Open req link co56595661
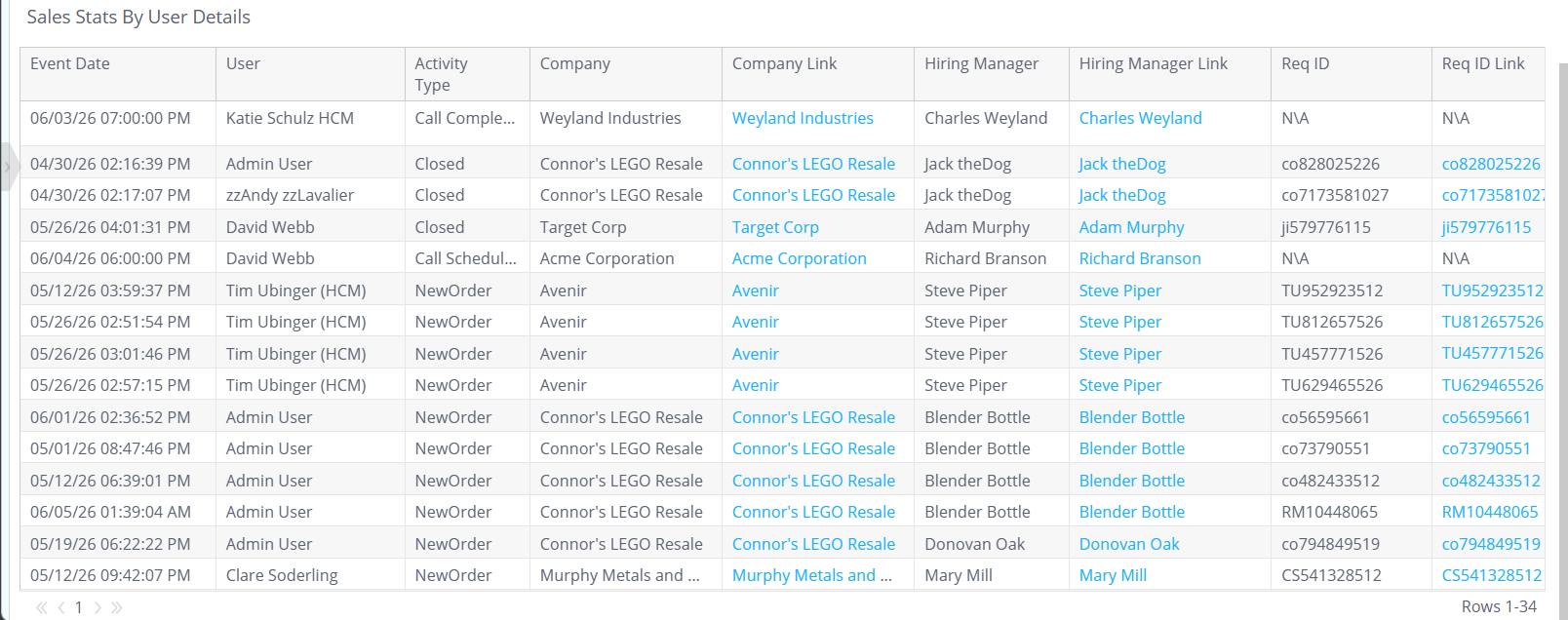Viewport: 1568px width, 620px height. [x=1486, y=417]
